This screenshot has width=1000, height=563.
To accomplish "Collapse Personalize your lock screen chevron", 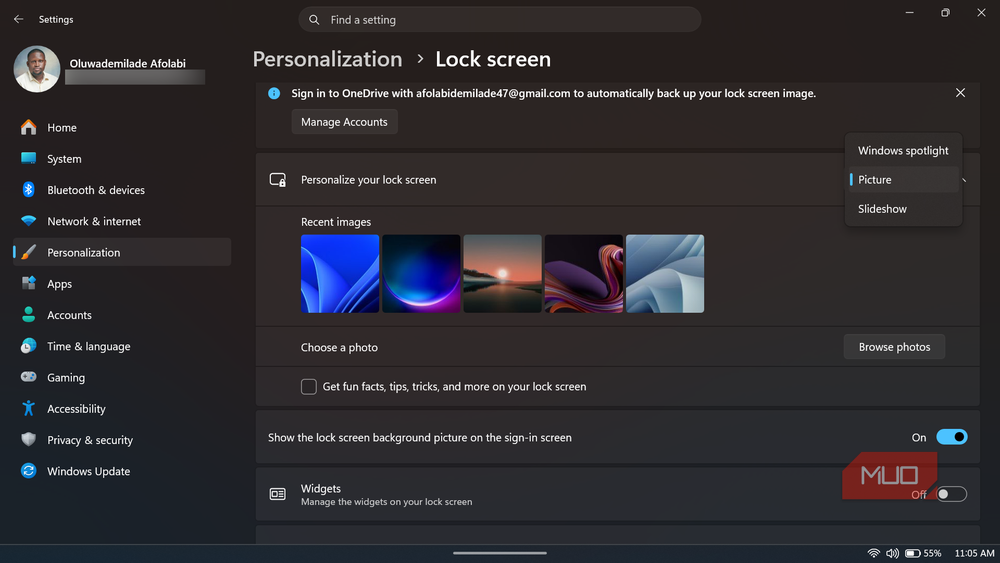I will 964,180.
